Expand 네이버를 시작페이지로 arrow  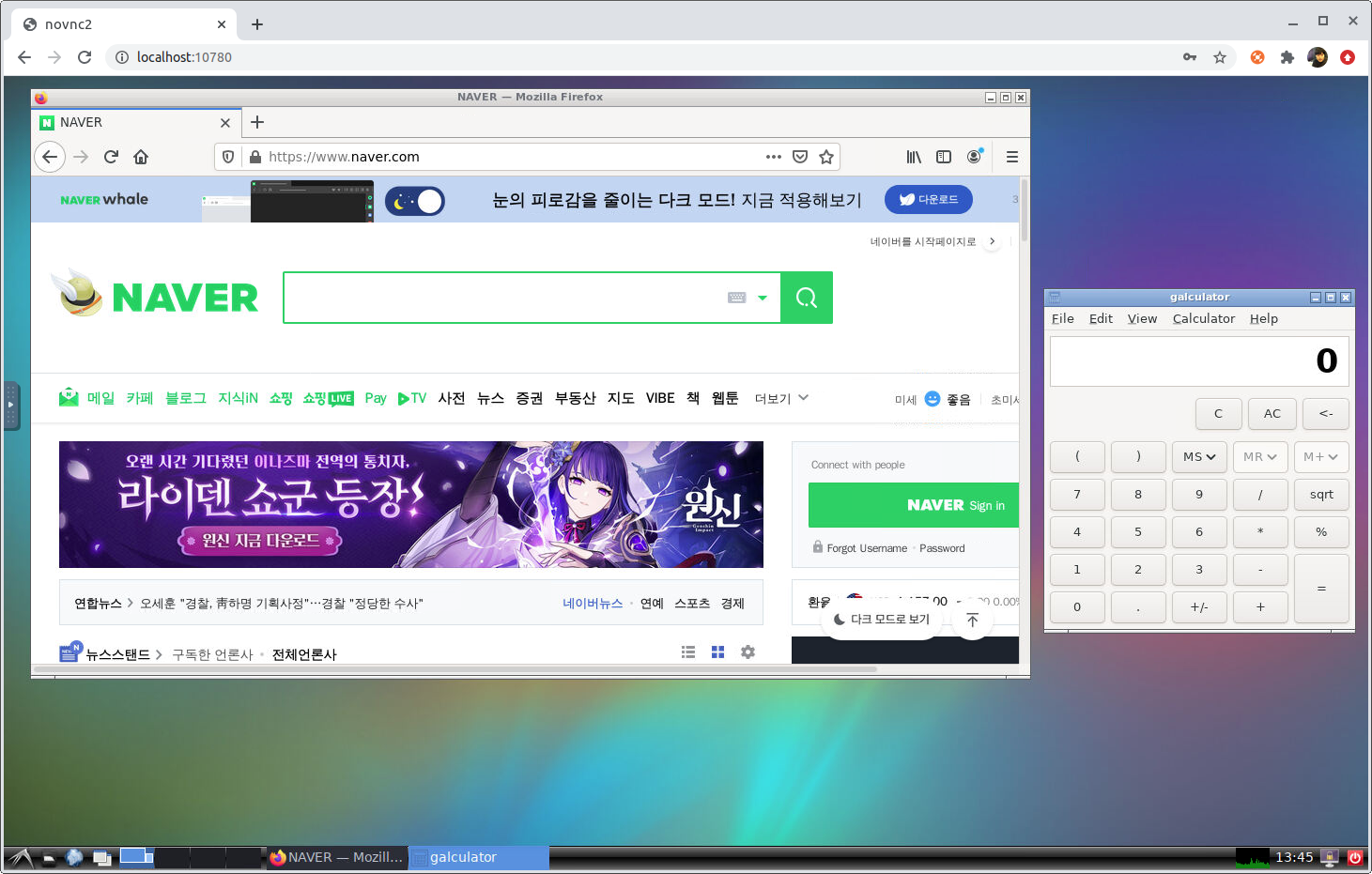click(992, 241)
